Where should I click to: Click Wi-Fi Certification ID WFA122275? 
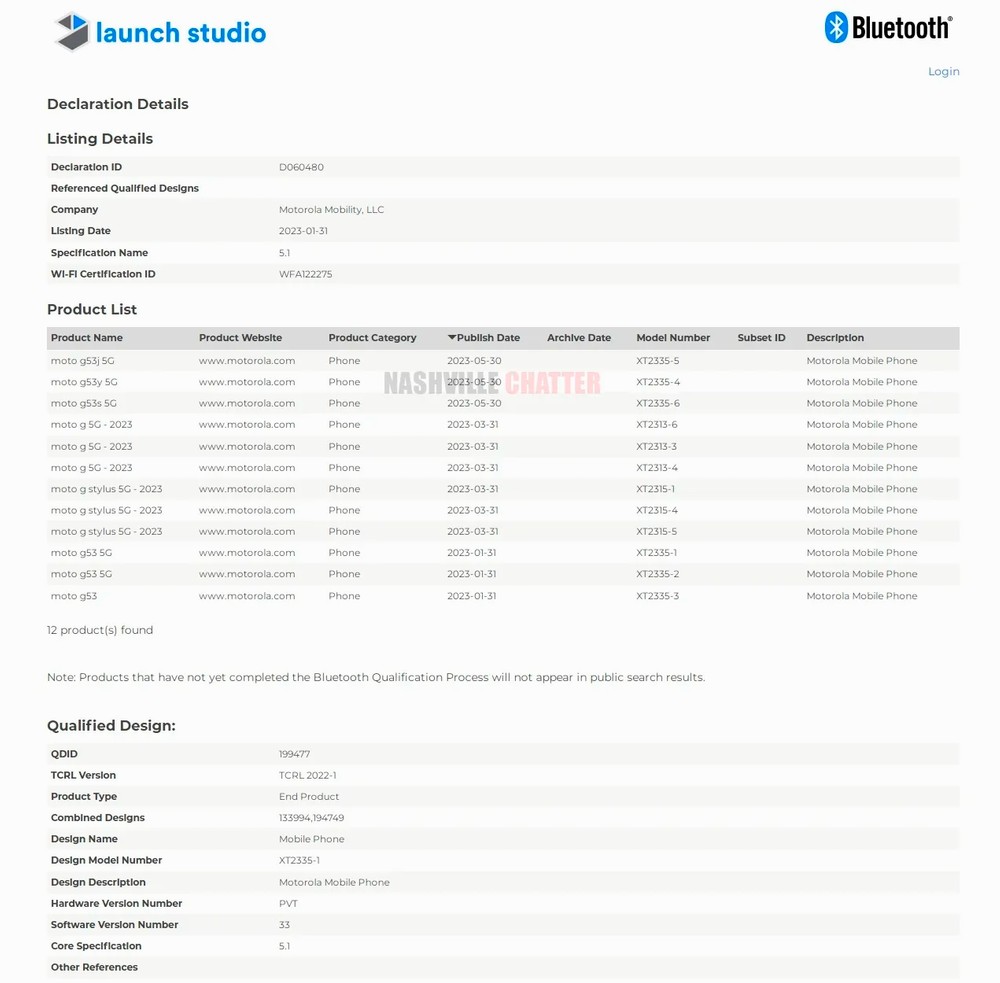(305, 274)
